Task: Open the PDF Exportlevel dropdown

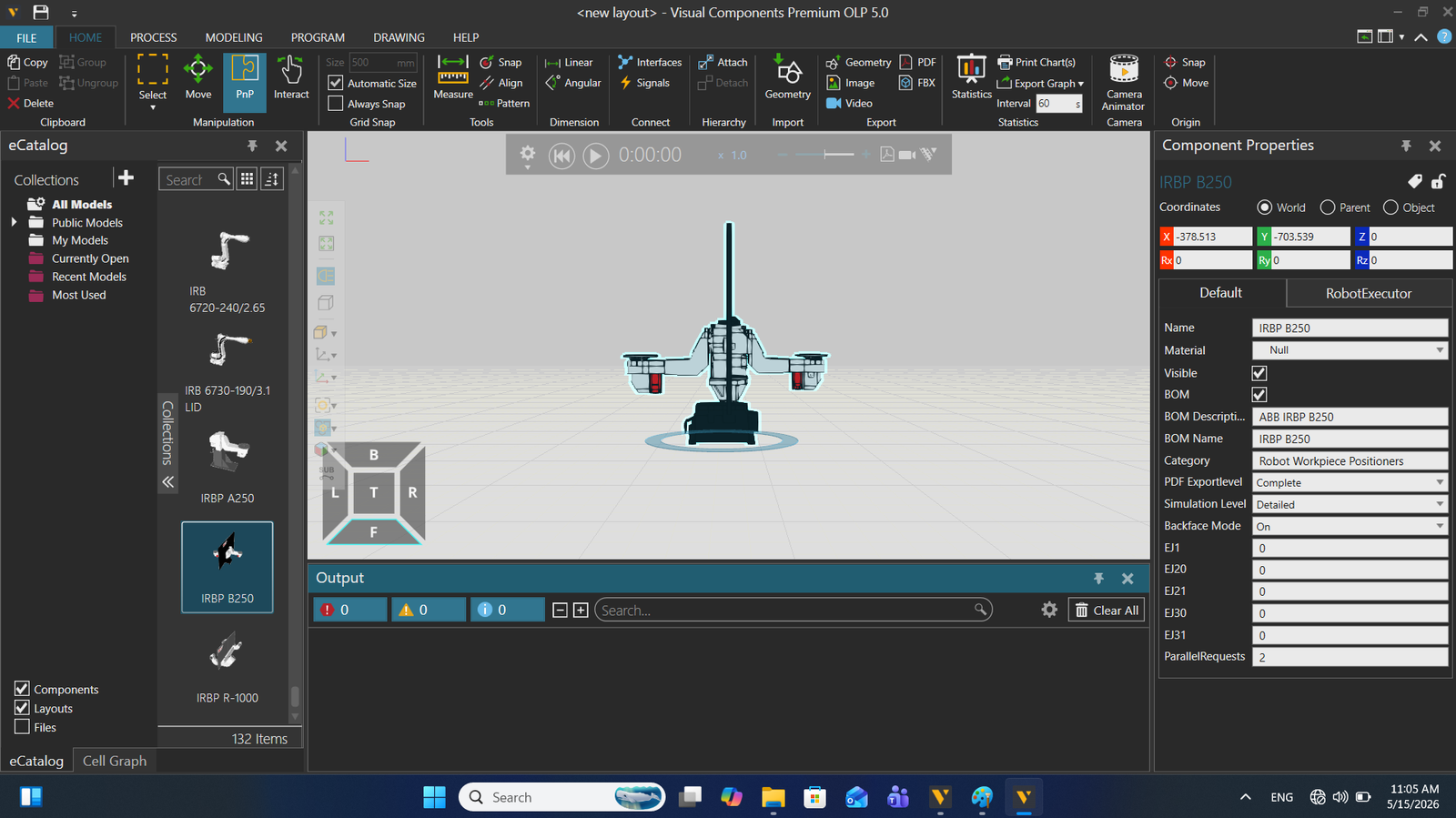Action: tap(1350, 482)
